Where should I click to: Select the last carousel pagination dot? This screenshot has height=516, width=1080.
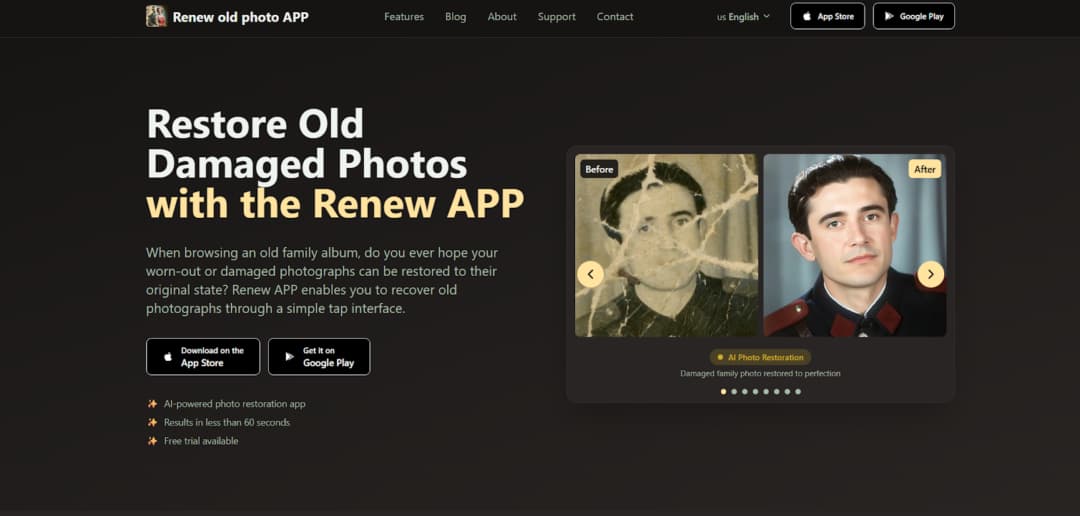(798, 391)
